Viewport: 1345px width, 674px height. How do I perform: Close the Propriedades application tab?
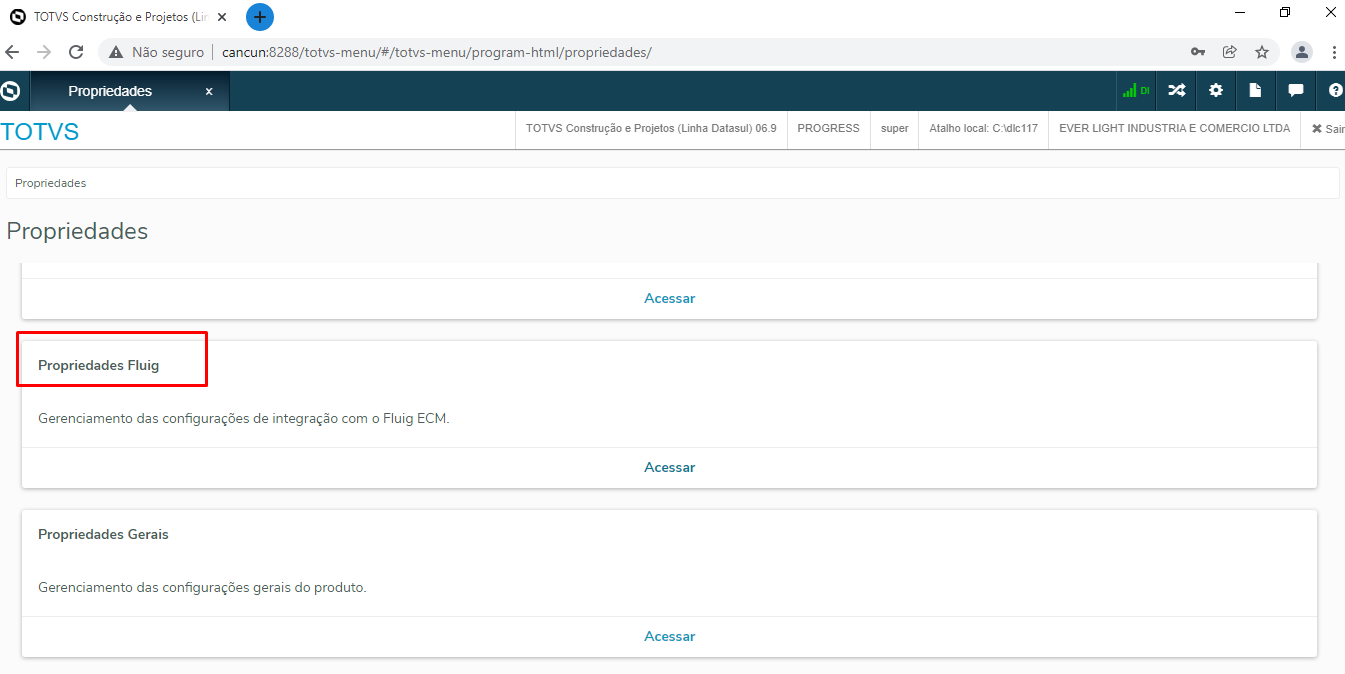pos(209,91)
